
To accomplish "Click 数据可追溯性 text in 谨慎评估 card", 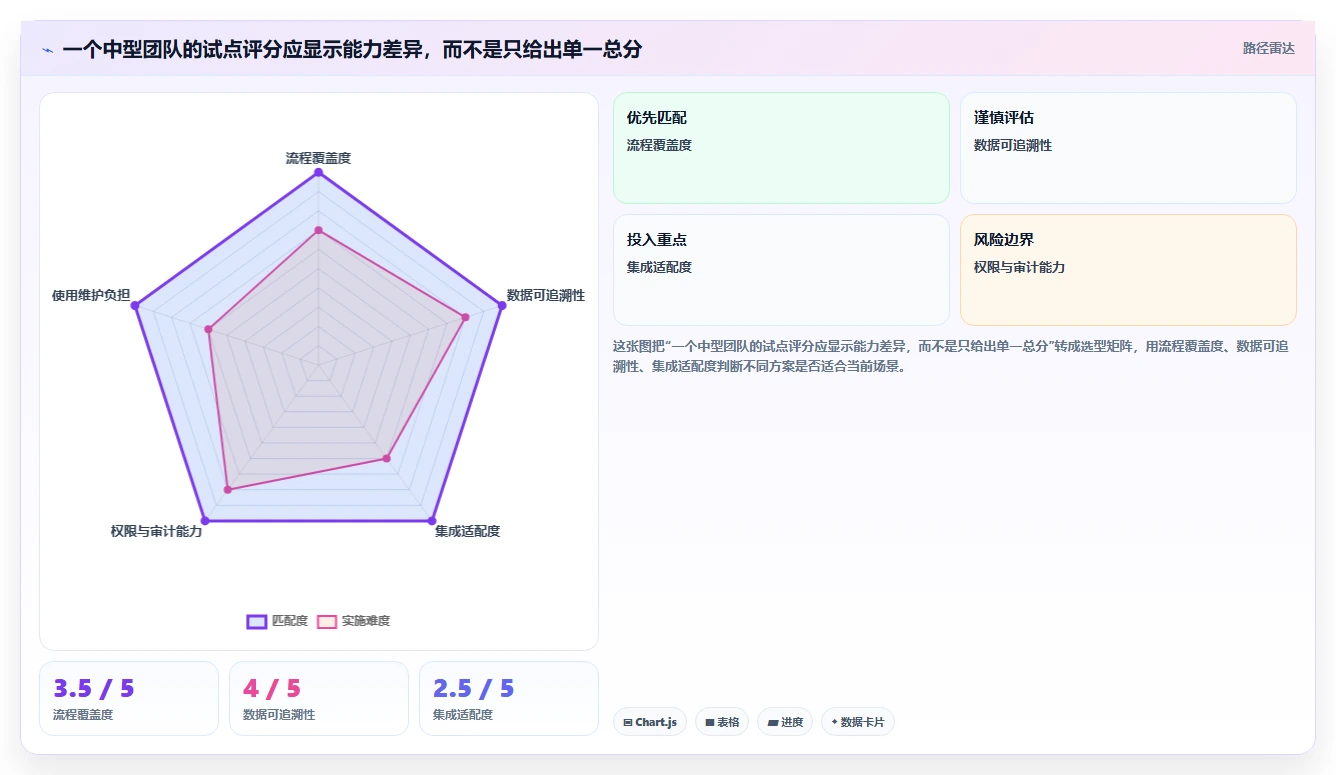I will 1013,145.
